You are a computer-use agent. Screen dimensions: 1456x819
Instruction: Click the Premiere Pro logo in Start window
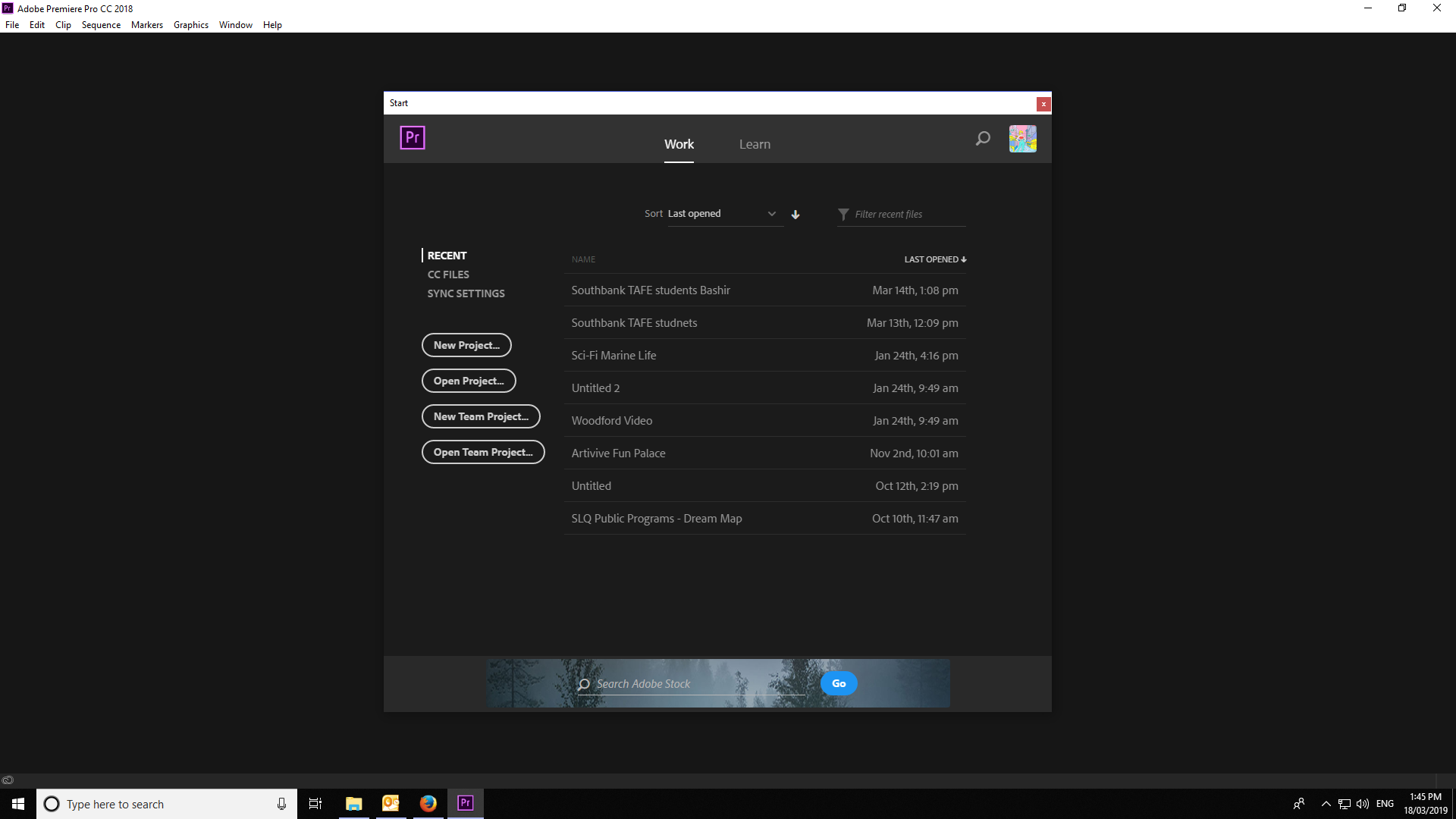click(x=413, y=138)
